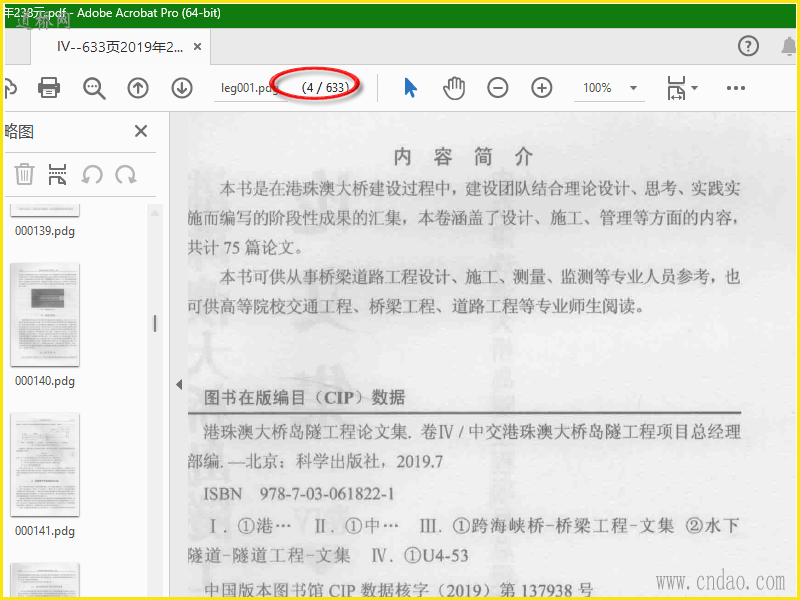Open the notifications bell

pos(789,46)
